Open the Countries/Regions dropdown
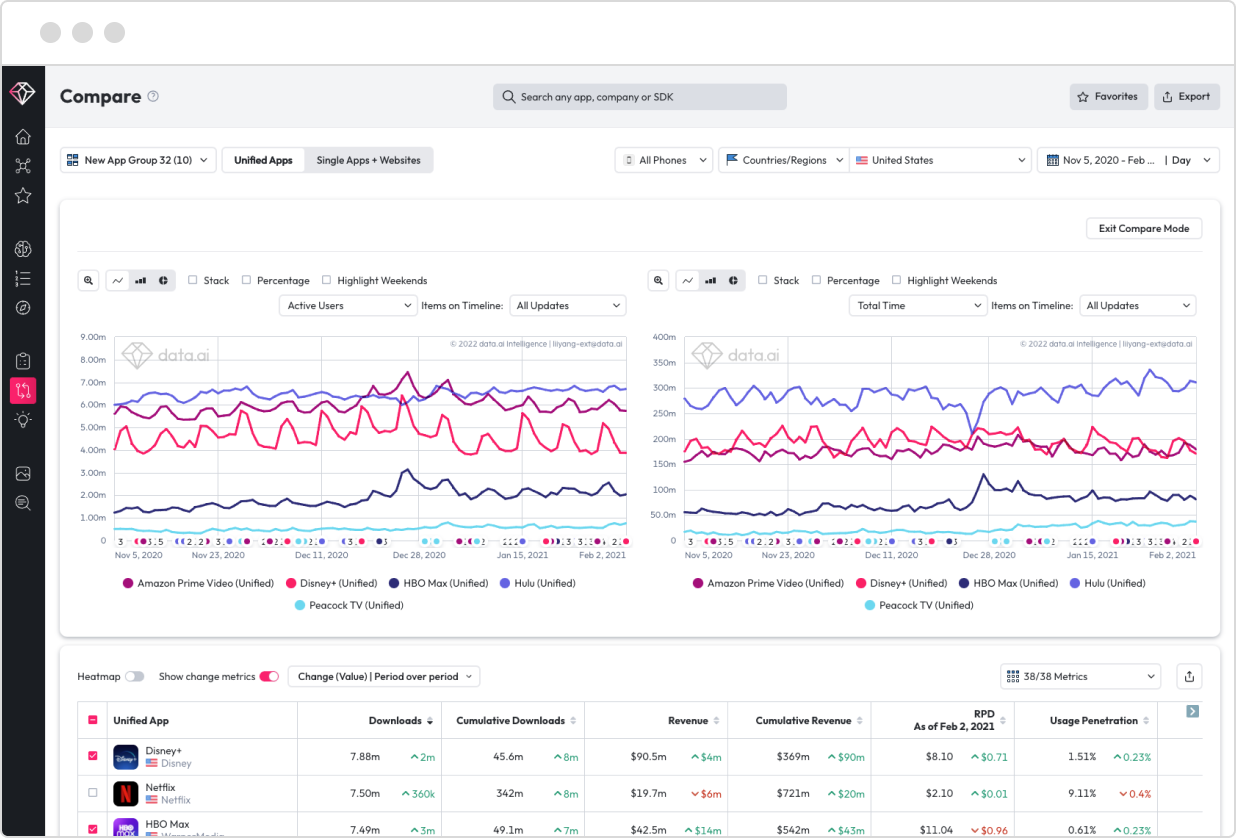 coord(784,160)
